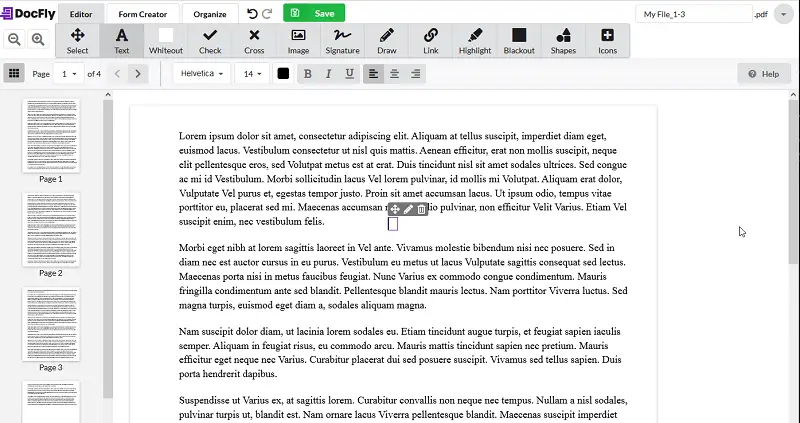800x423 pixels.
Task: Activate the Text tool
Action: pyautogui.click(x=121, y=41)
